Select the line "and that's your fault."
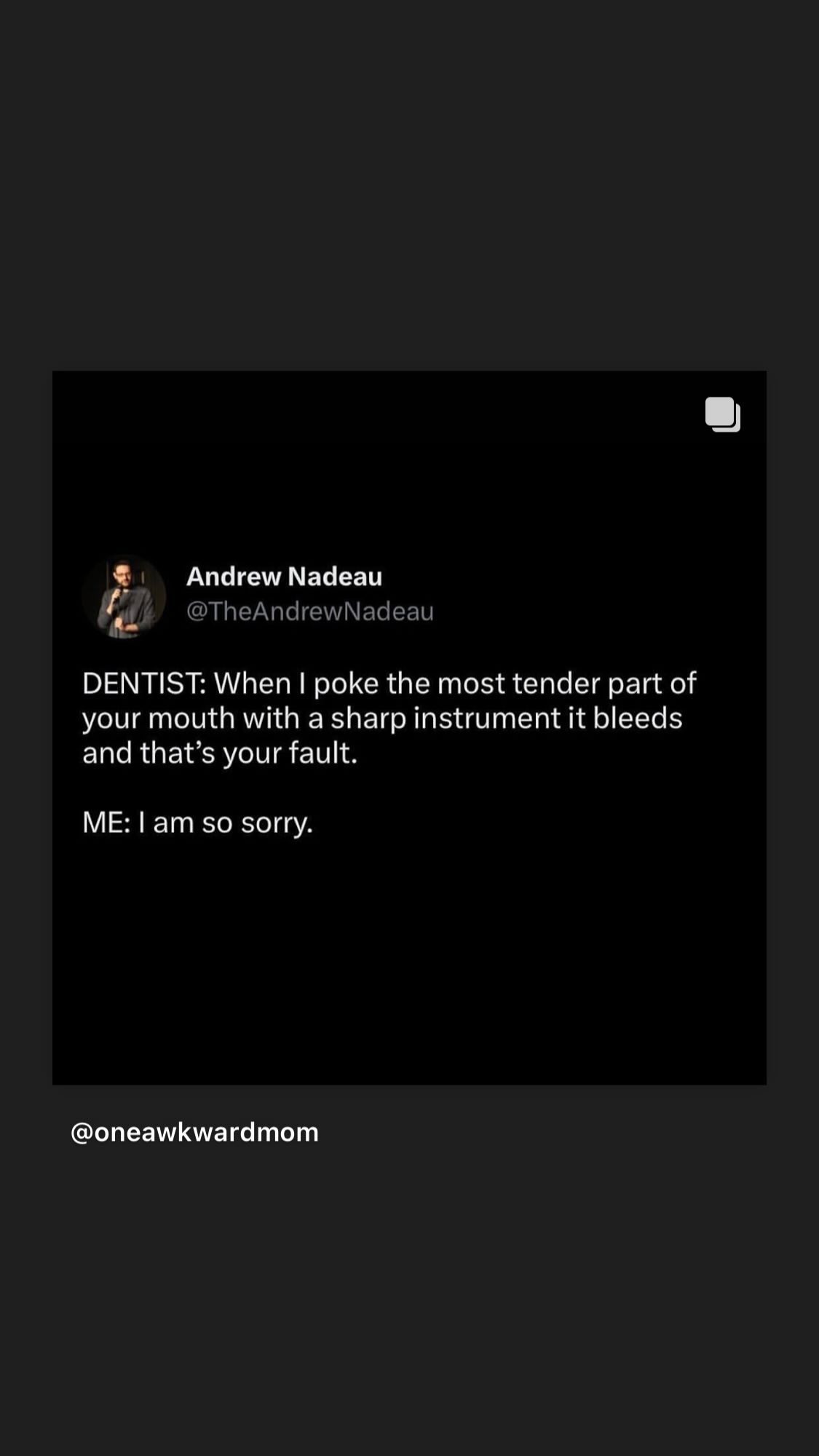This screenshot has height=1456, width=819. [x=220, y=753]
